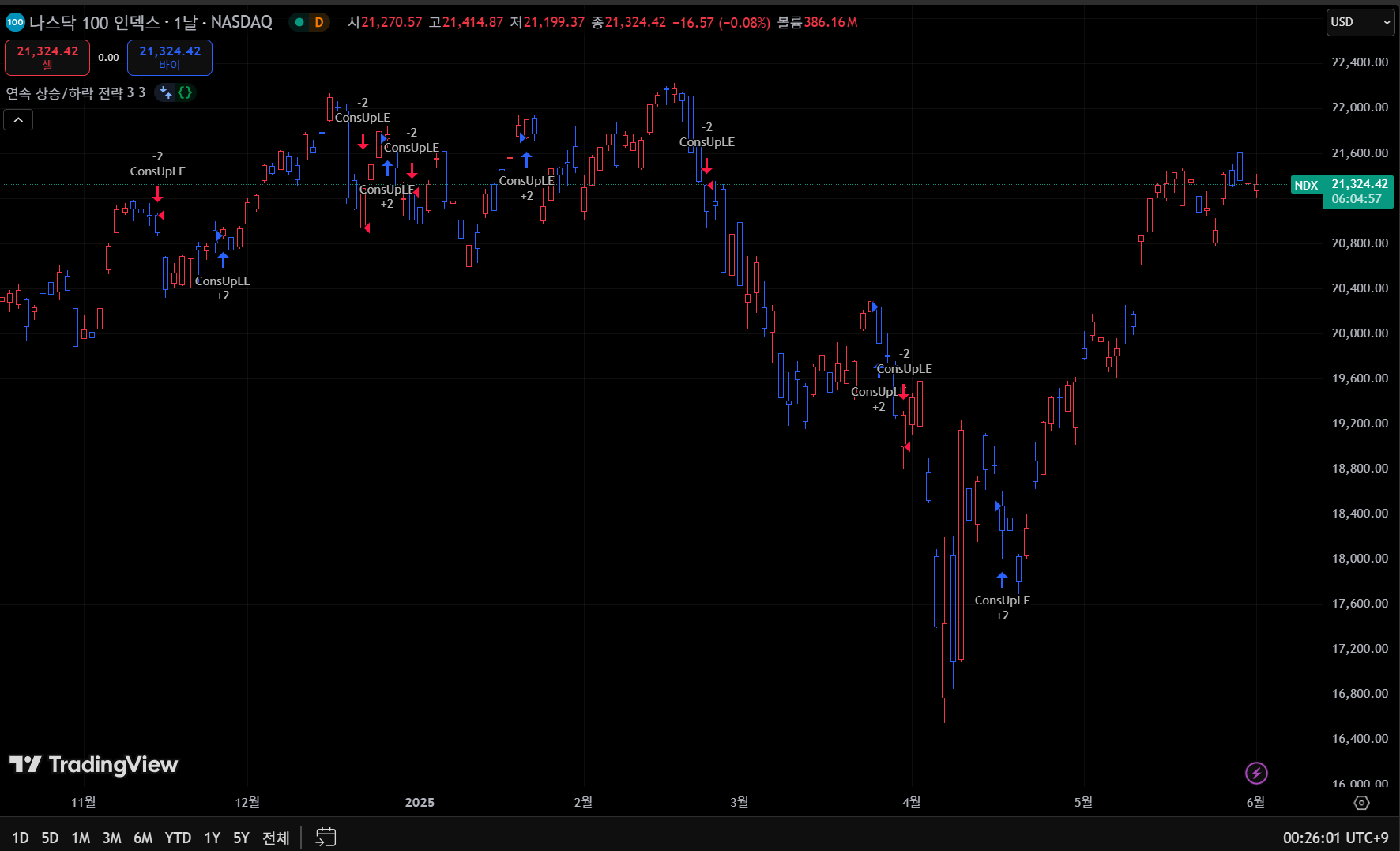Select the 6M time range
This screenshot has height=851, width=1400.
[x=143, y=838]
